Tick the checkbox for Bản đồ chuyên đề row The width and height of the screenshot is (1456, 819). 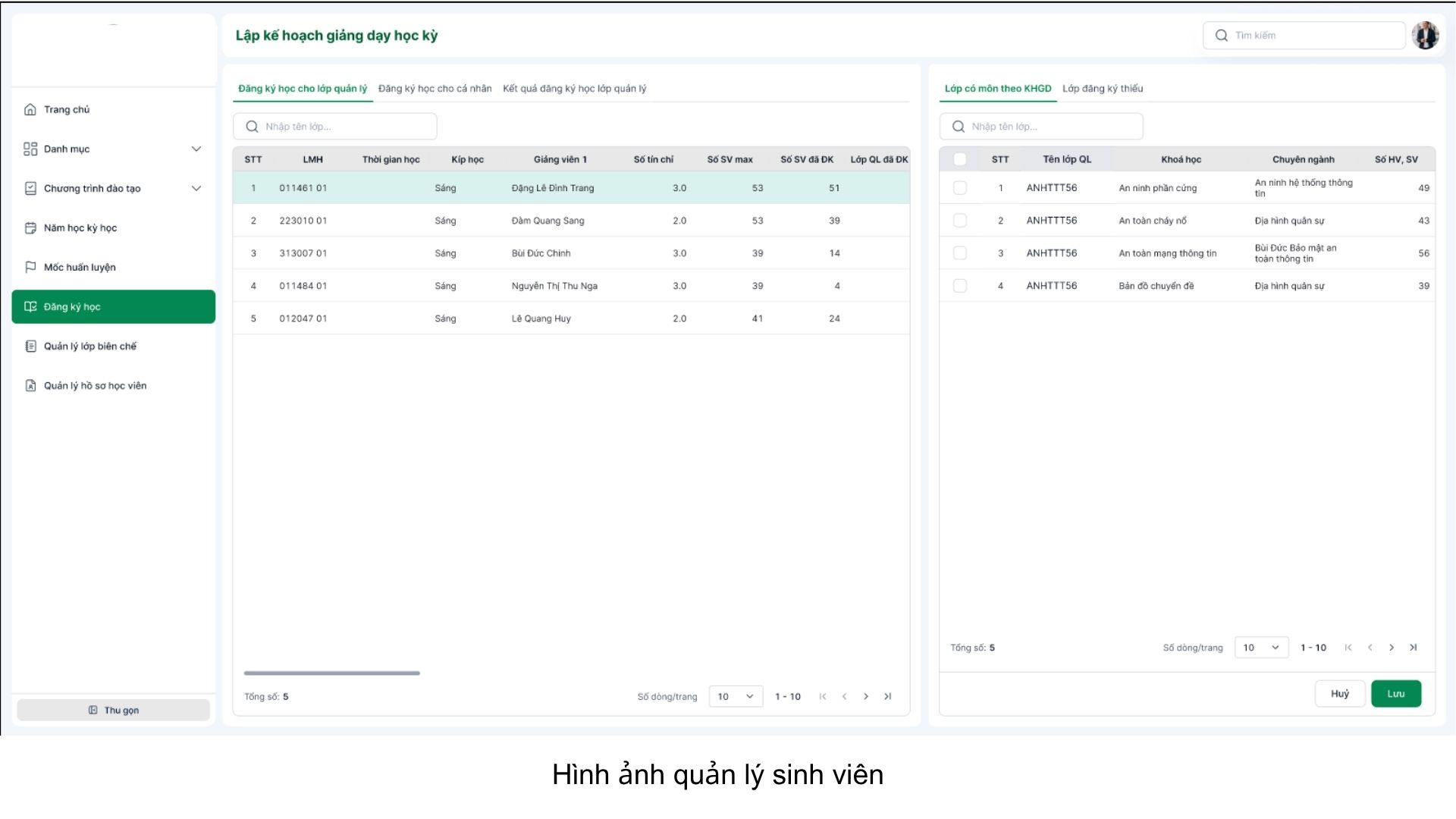point(960,286)
